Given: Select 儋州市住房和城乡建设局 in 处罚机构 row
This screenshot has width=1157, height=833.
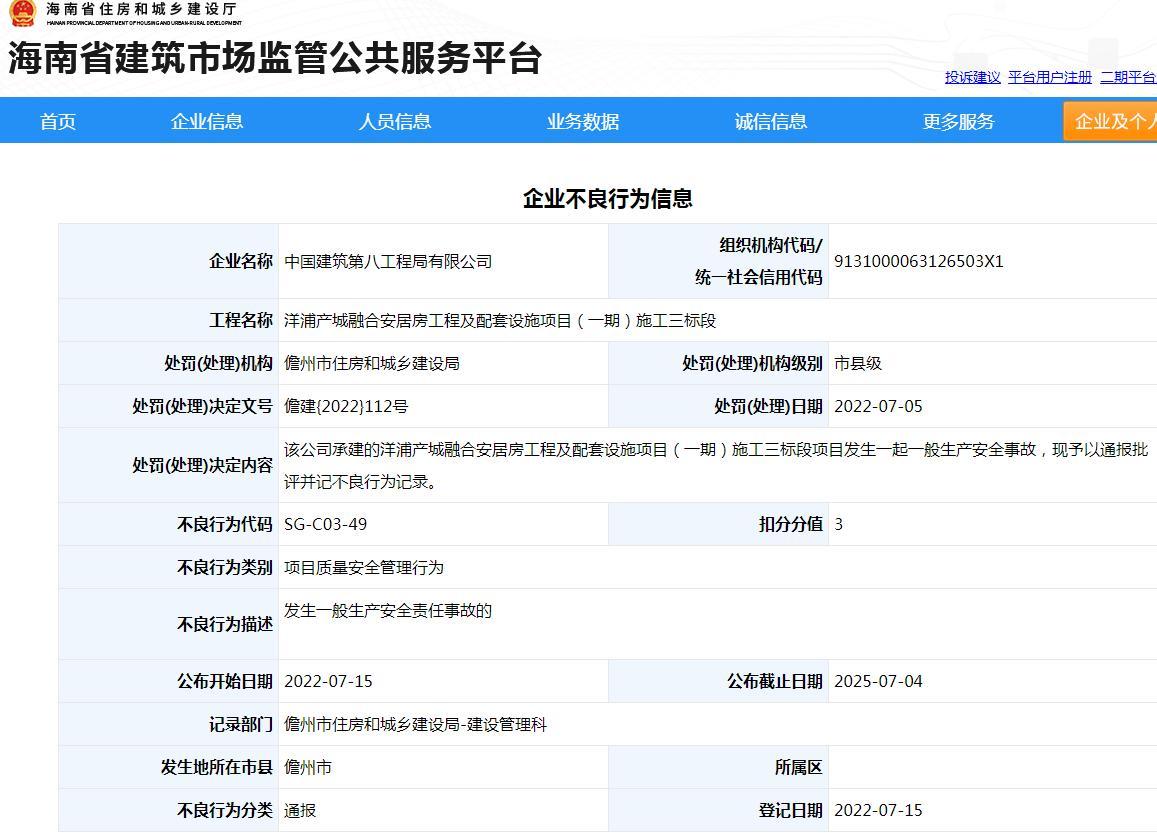Looking at the screenshot, I should pos(372,363).
